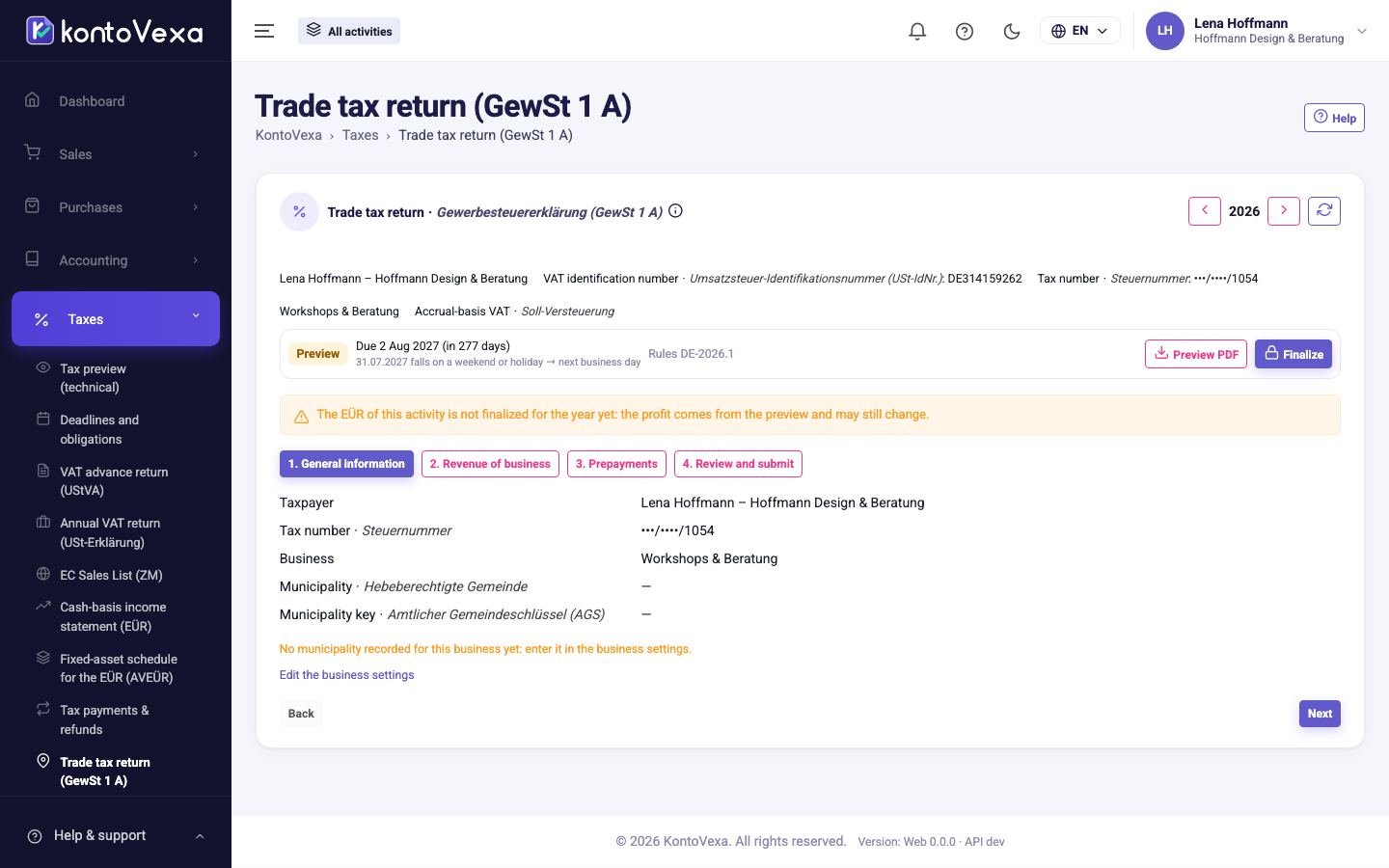Expand Help & support in sidebar
Viewport: 1389px width, 868px height.
click(x=116, y=835)
